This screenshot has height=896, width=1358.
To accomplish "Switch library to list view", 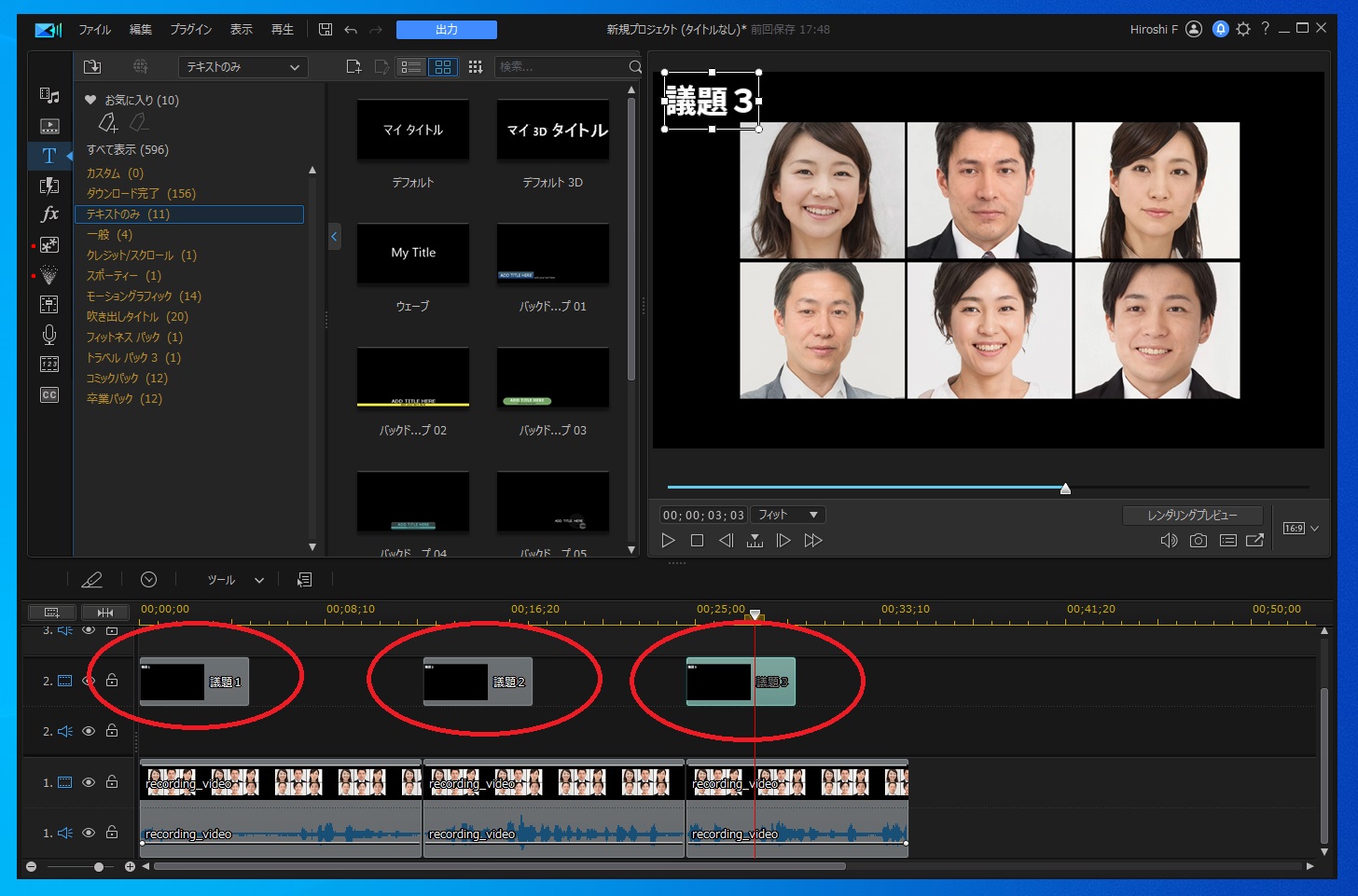I will [410, 67].
